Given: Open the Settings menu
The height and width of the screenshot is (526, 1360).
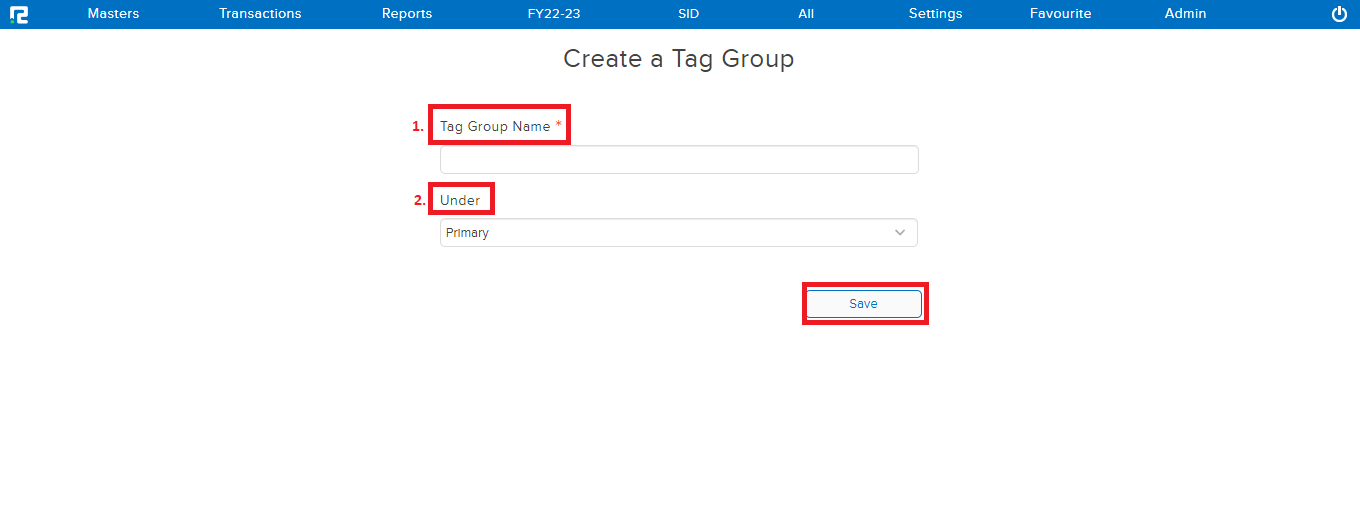Looking at the screenshot, I should pyautogui.click(x=935, y=14).
